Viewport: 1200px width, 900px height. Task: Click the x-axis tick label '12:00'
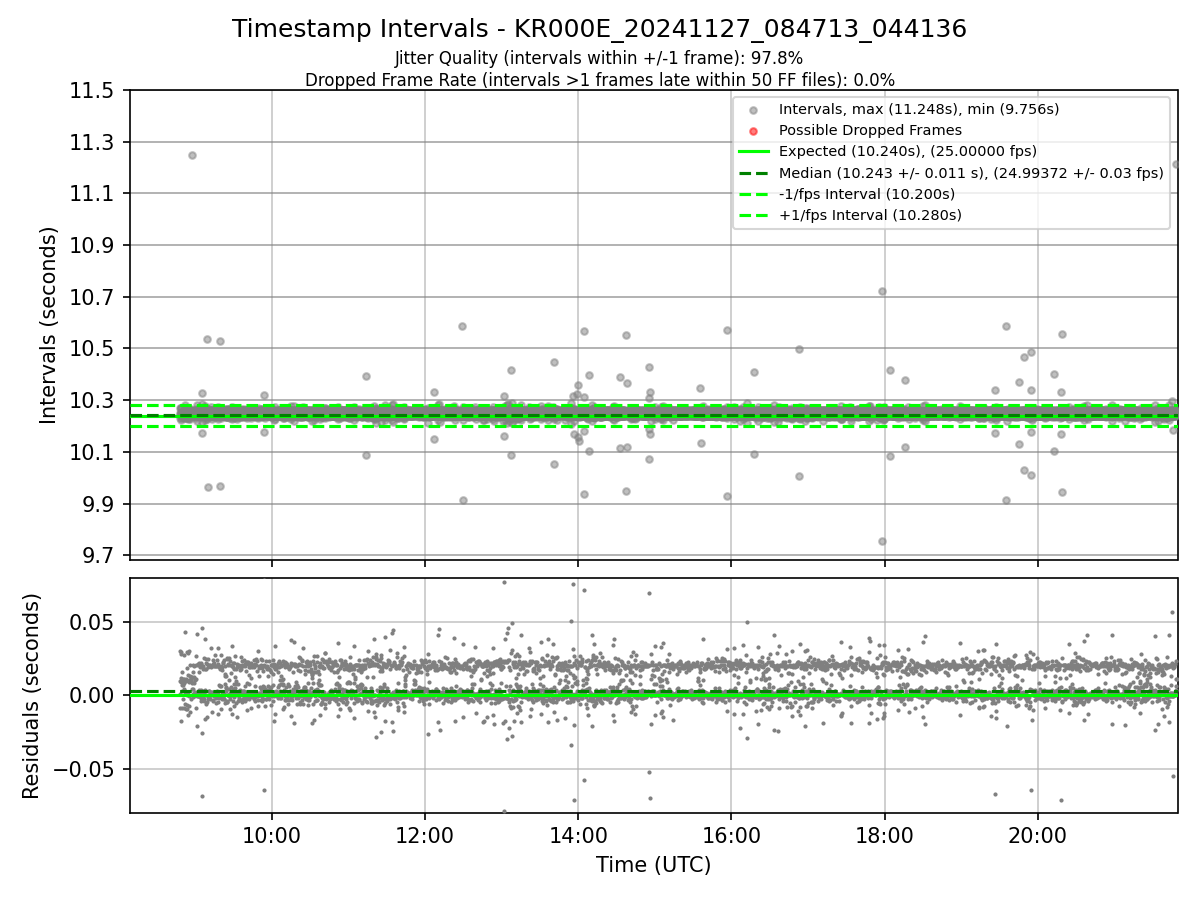coord(425,835)
